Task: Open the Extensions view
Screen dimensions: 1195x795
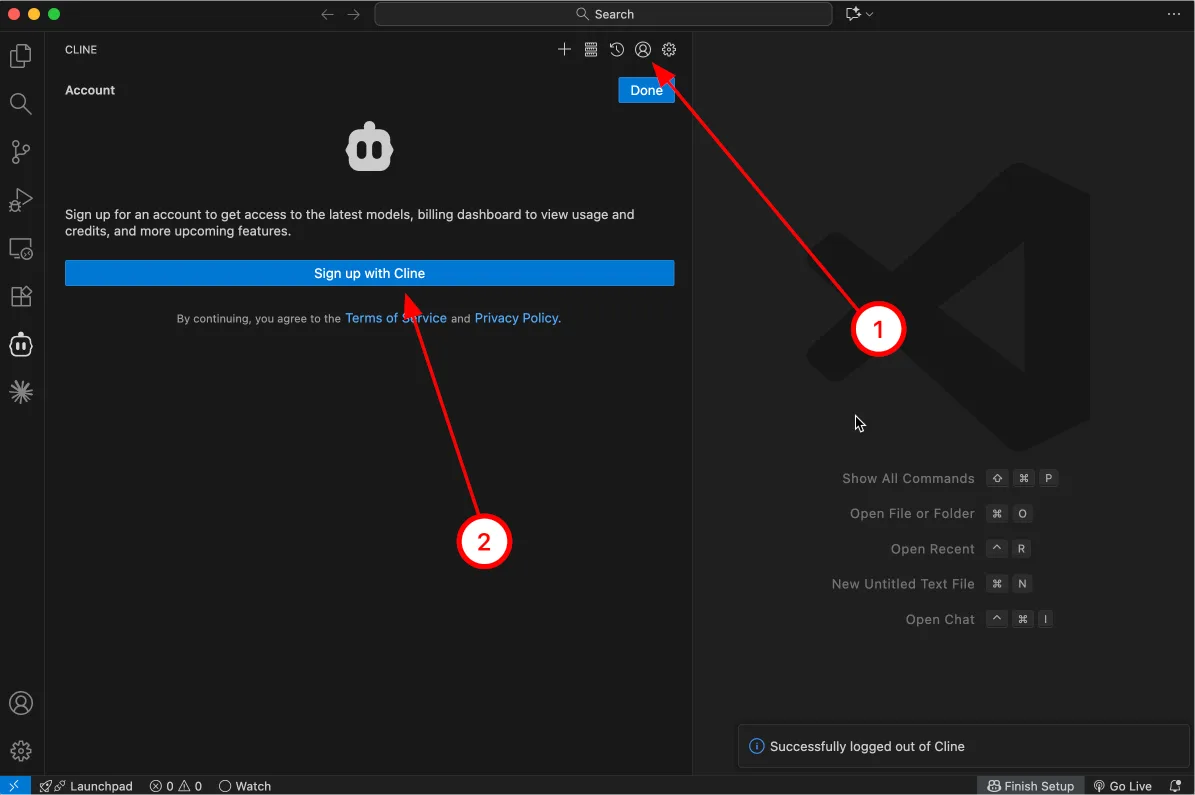Action: click(x=21, y=297)
